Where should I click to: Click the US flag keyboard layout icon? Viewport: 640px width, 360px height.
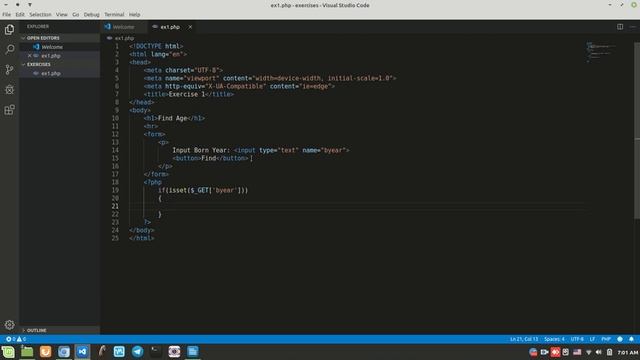577,352
